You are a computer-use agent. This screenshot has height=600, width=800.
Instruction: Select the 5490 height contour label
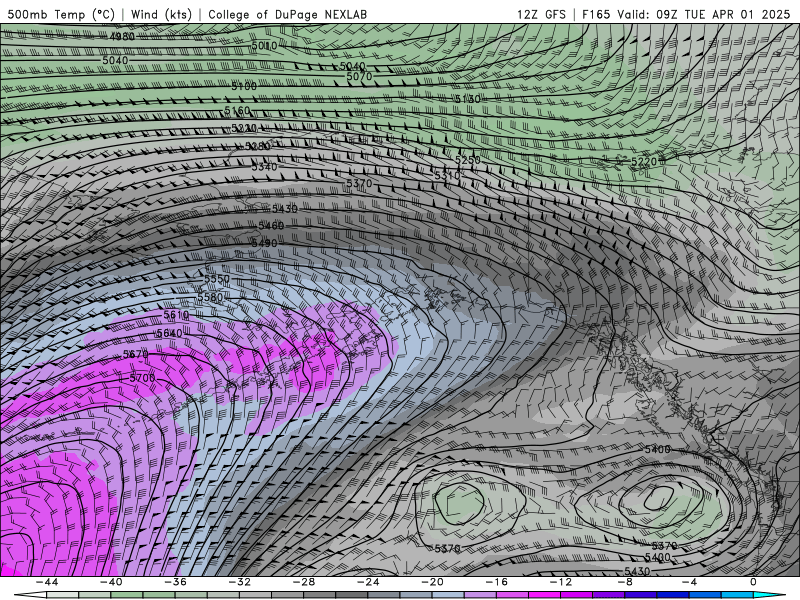[x=264, y=243]
